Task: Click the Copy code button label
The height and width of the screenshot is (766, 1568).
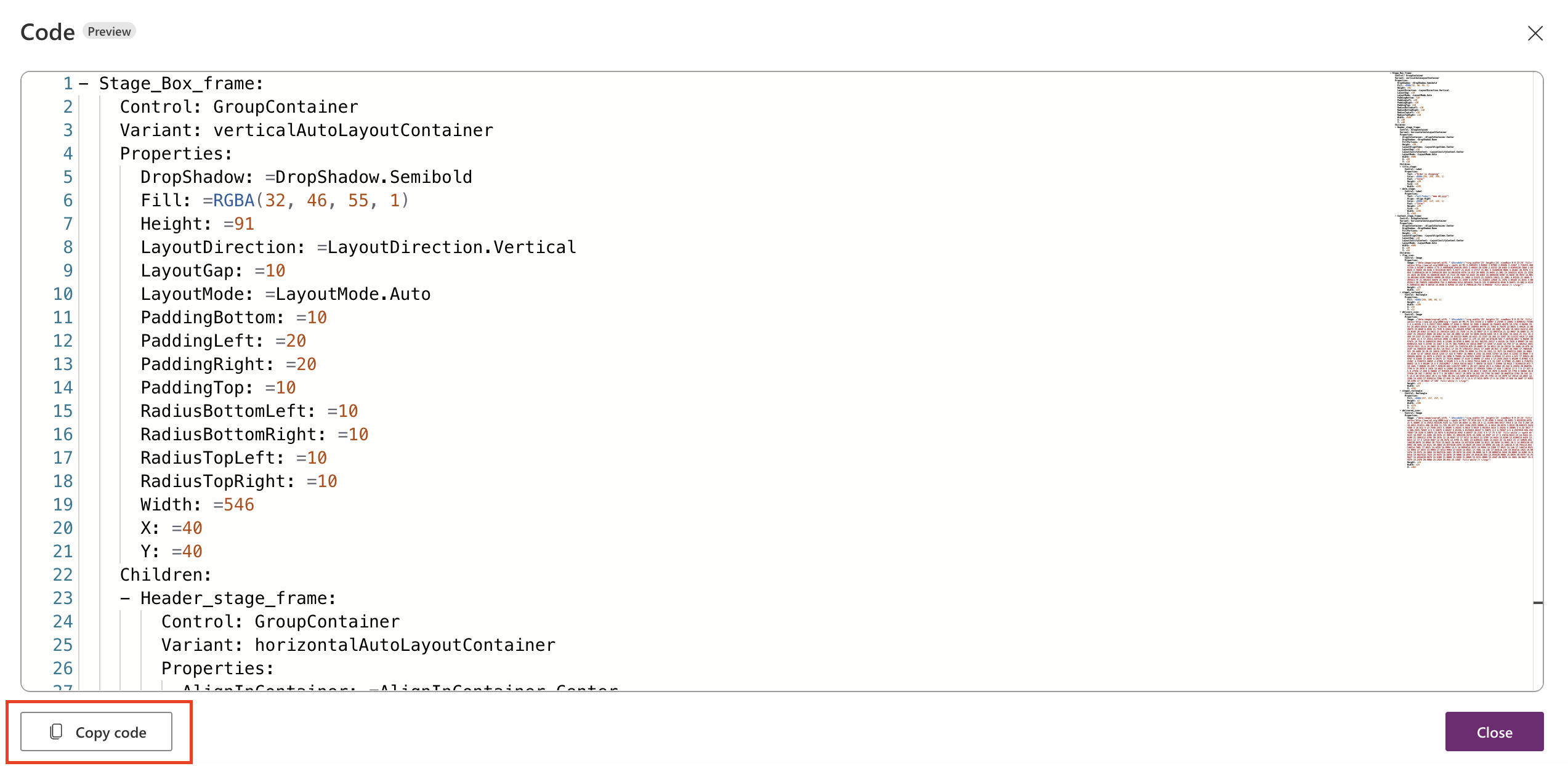Action: (x=111, y=732)
